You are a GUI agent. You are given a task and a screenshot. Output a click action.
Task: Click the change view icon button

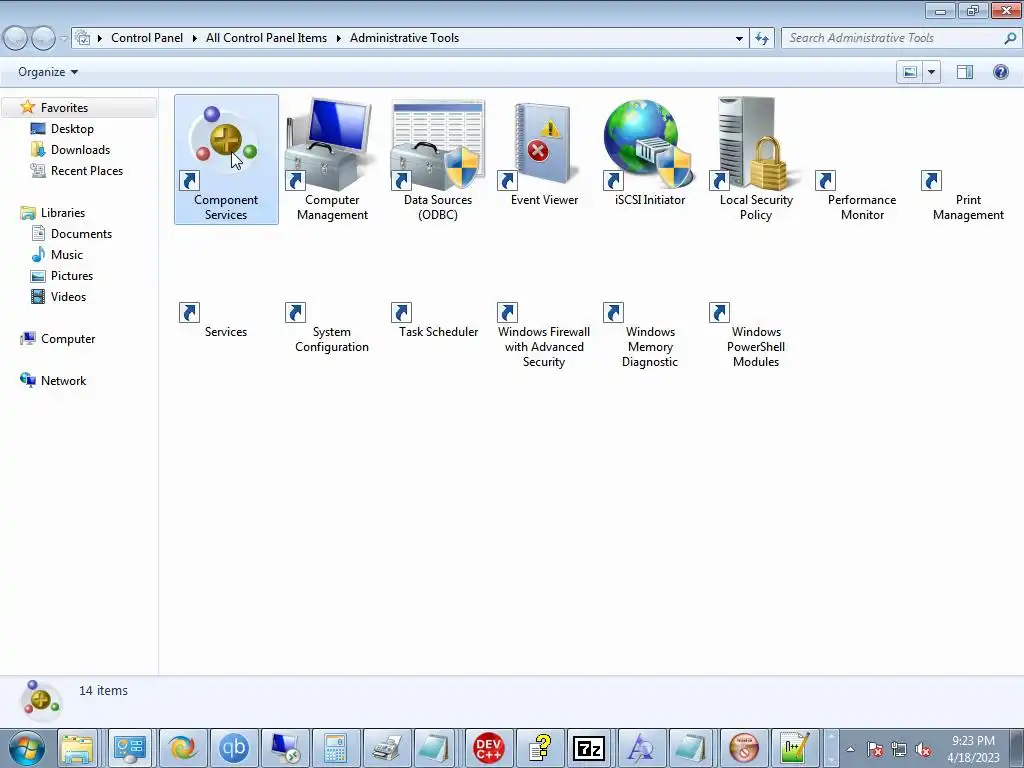[910, 72]
